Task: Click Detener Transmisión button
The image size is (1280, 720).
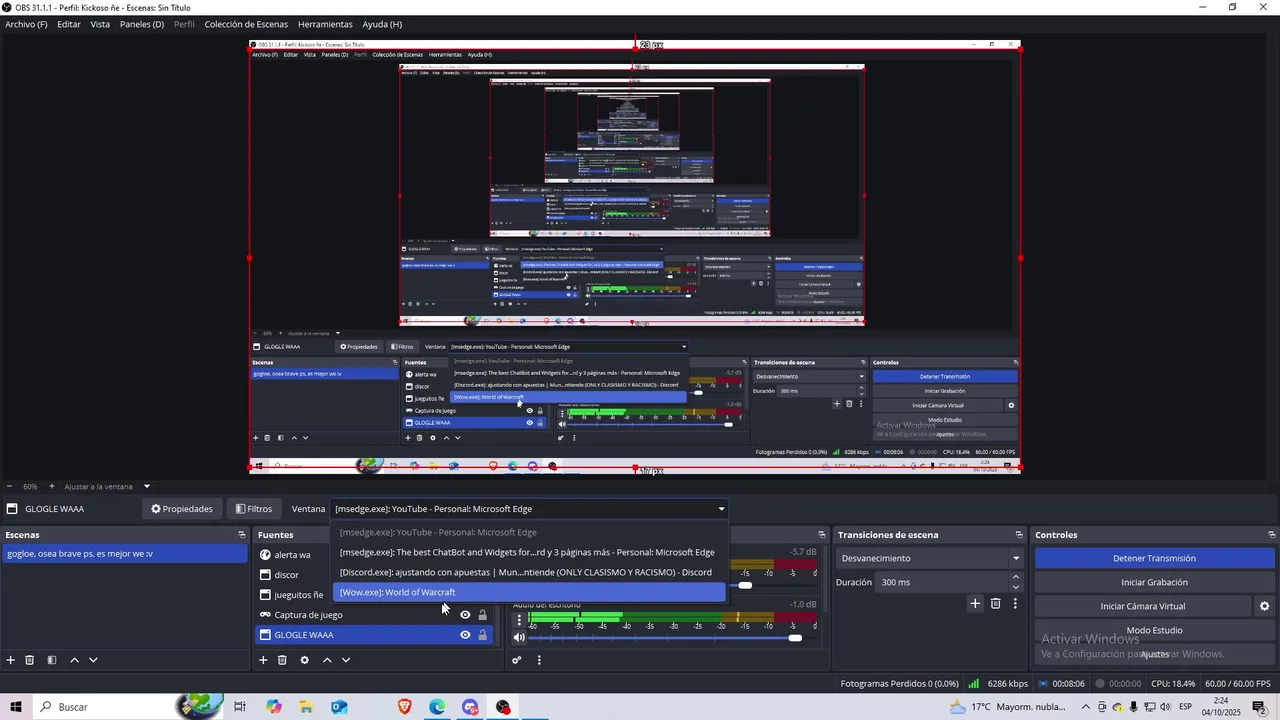Action: [x=1154, y=558]
